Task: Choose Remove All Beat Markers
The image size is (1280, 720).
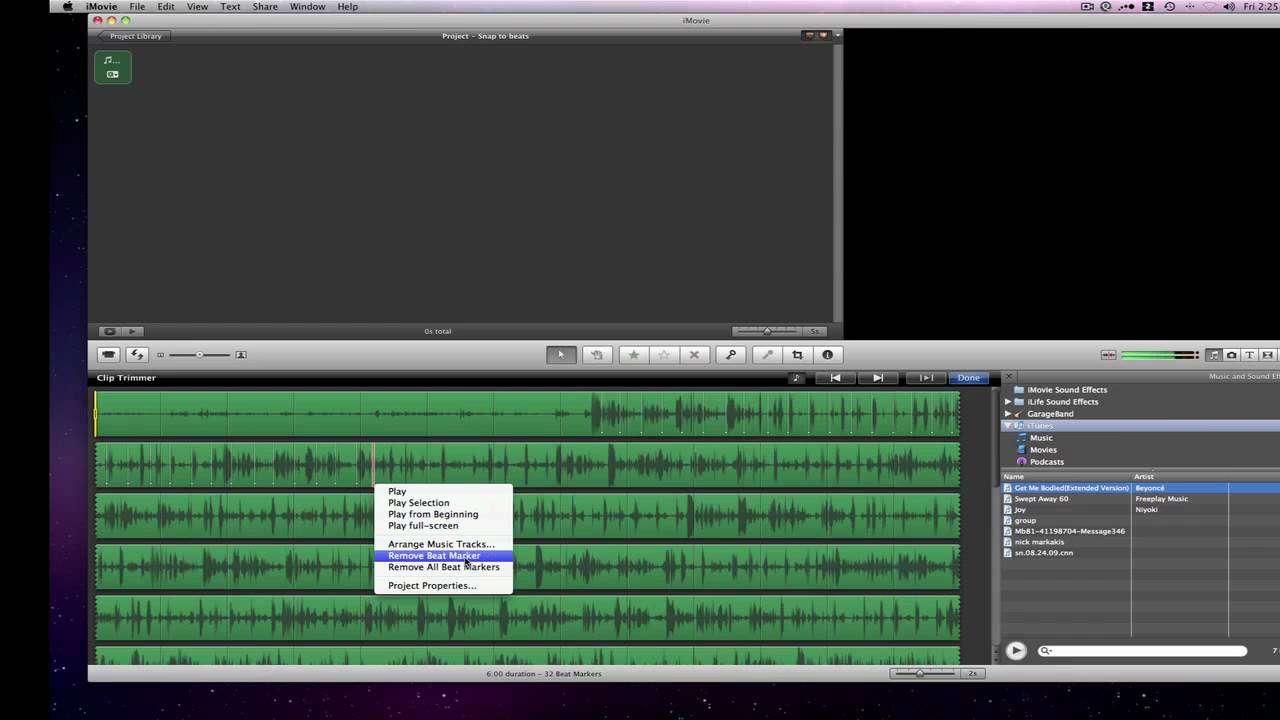Action: pyautogui.click(x=443, y=567)
